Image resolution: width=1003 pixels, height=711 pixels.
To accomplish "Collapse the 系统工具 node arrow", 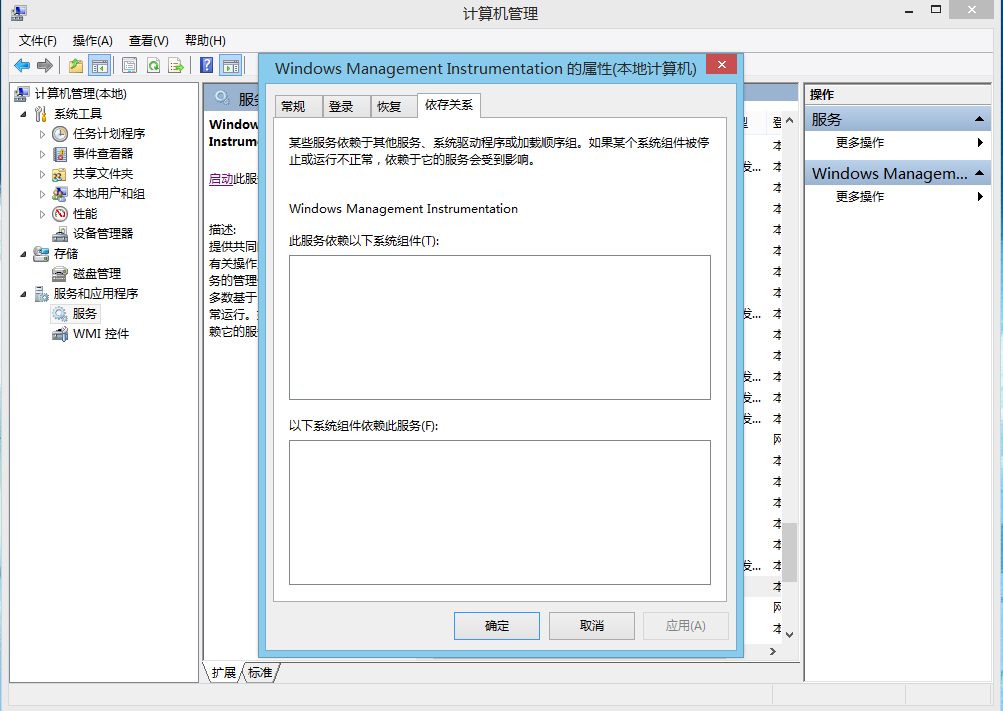I will 24,114.
